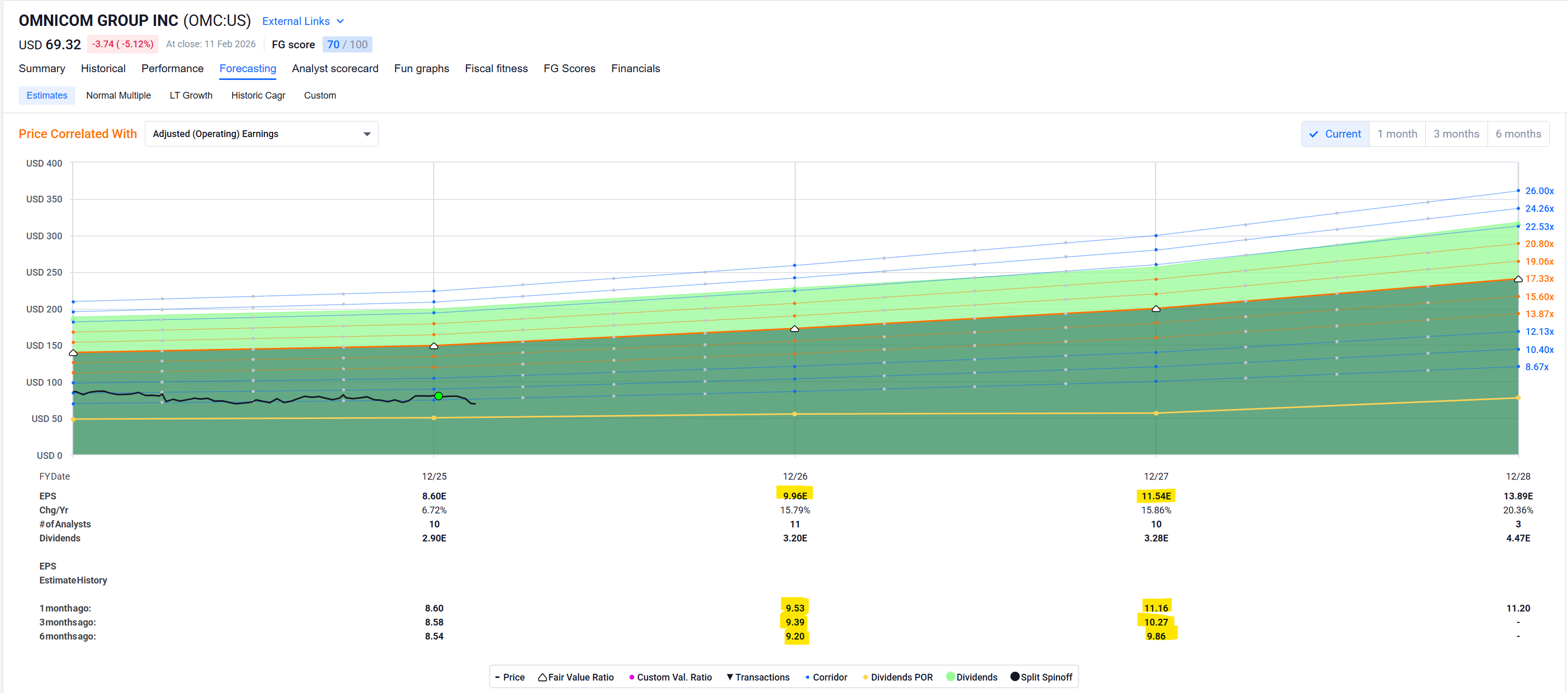Toggle the Fair Value Ratio triangle legend icon

(x=542, y=677)
